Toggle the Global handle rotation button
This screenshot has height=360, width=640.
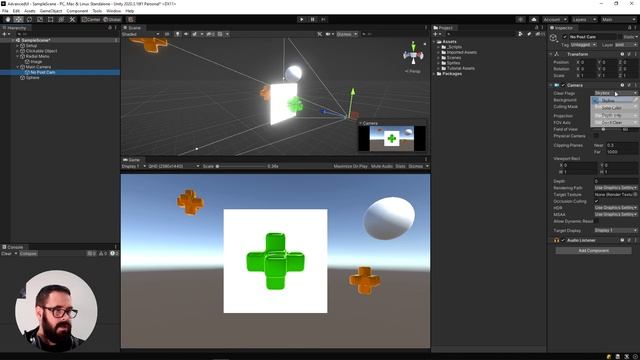[112, 19]
